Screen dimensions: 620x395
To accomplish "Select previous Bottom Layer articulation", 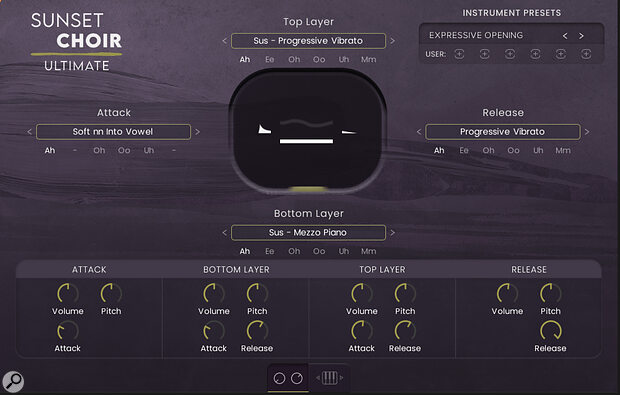I will coord(225,232).
